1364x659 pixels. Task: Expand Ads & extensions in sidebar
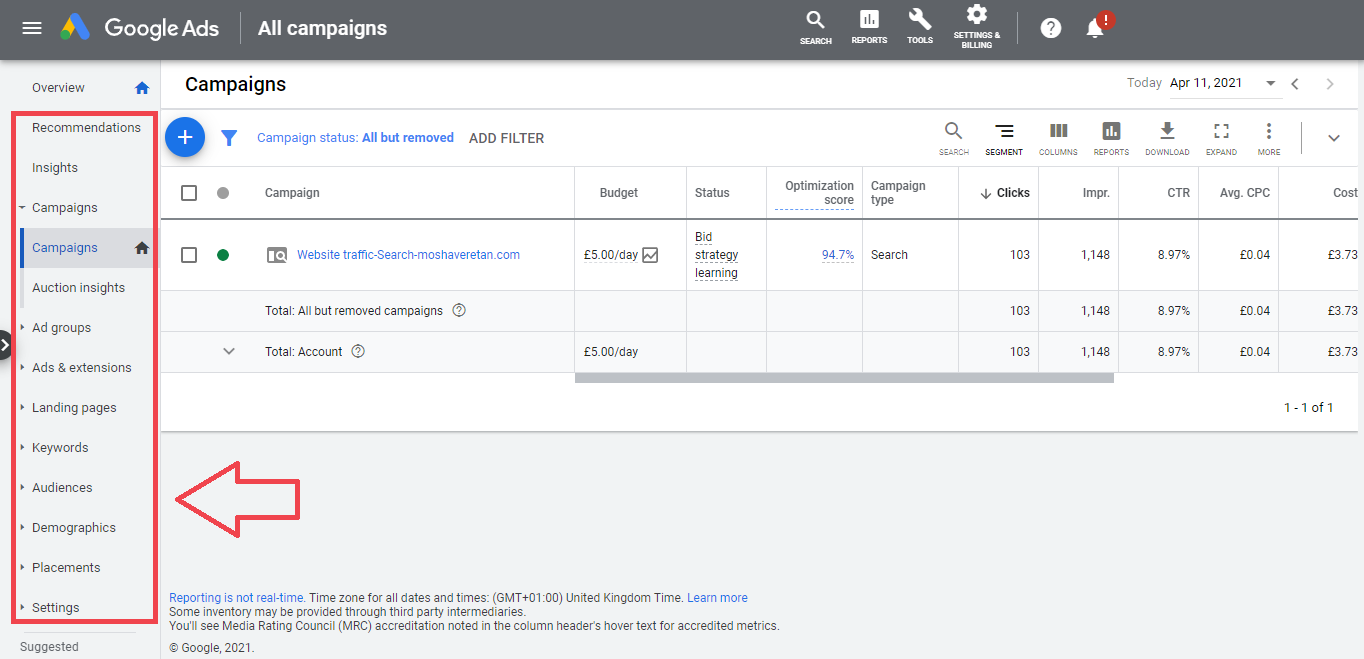point(22,368)
